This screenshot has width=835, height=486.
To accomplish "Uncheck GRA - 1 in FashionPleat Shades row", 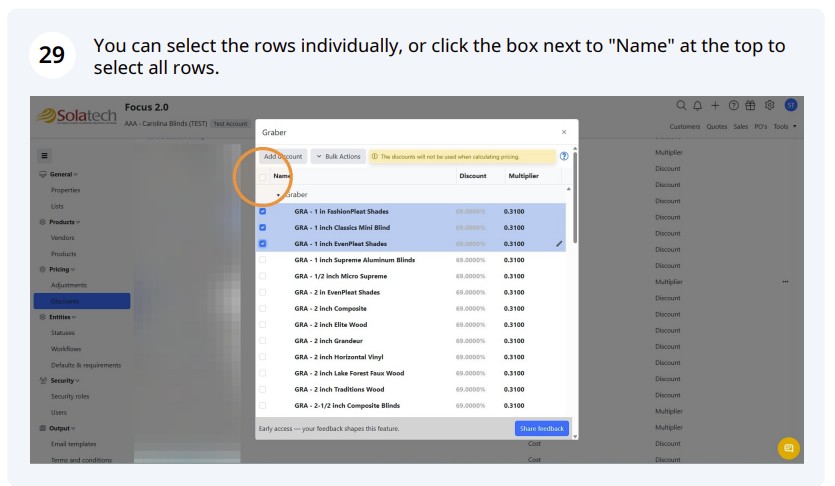I will 263,211.
